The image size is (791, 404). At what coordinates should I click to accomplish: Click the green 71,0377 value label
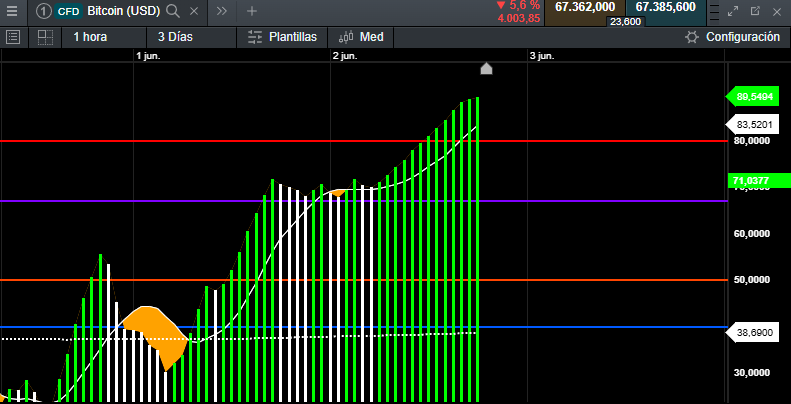coord(759,180)
